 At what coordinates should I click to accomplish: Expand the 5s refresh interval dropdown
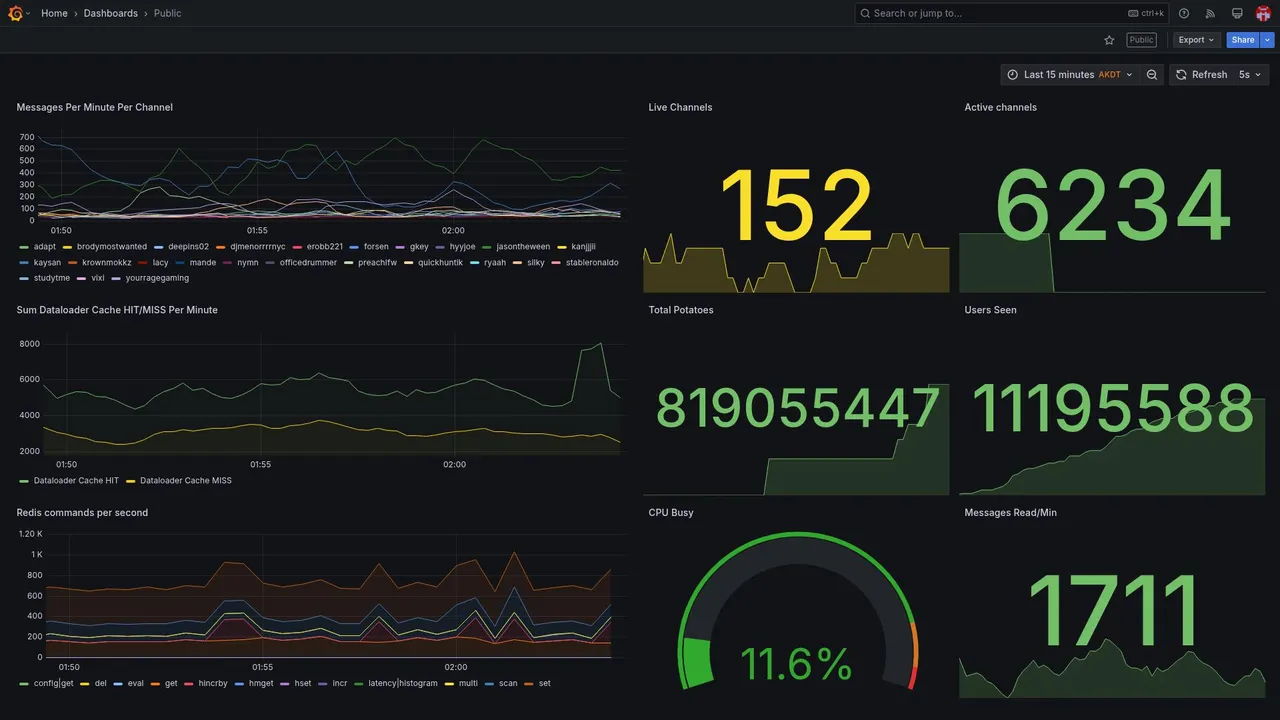(x=1250, y=75)
